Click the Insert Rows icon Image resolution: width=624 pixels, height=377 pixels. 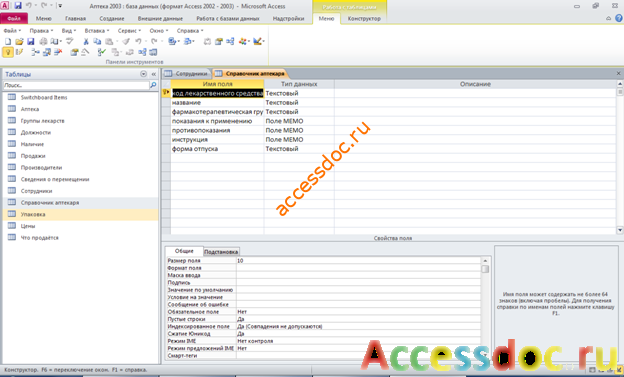point(35,52)
